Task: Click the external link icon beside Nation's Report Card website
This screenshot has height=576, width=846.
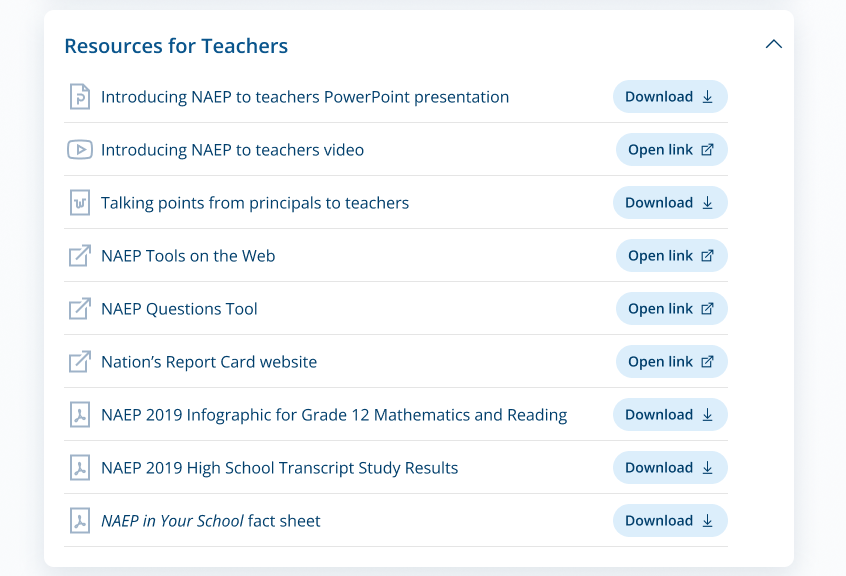Action: coord(79,362)
